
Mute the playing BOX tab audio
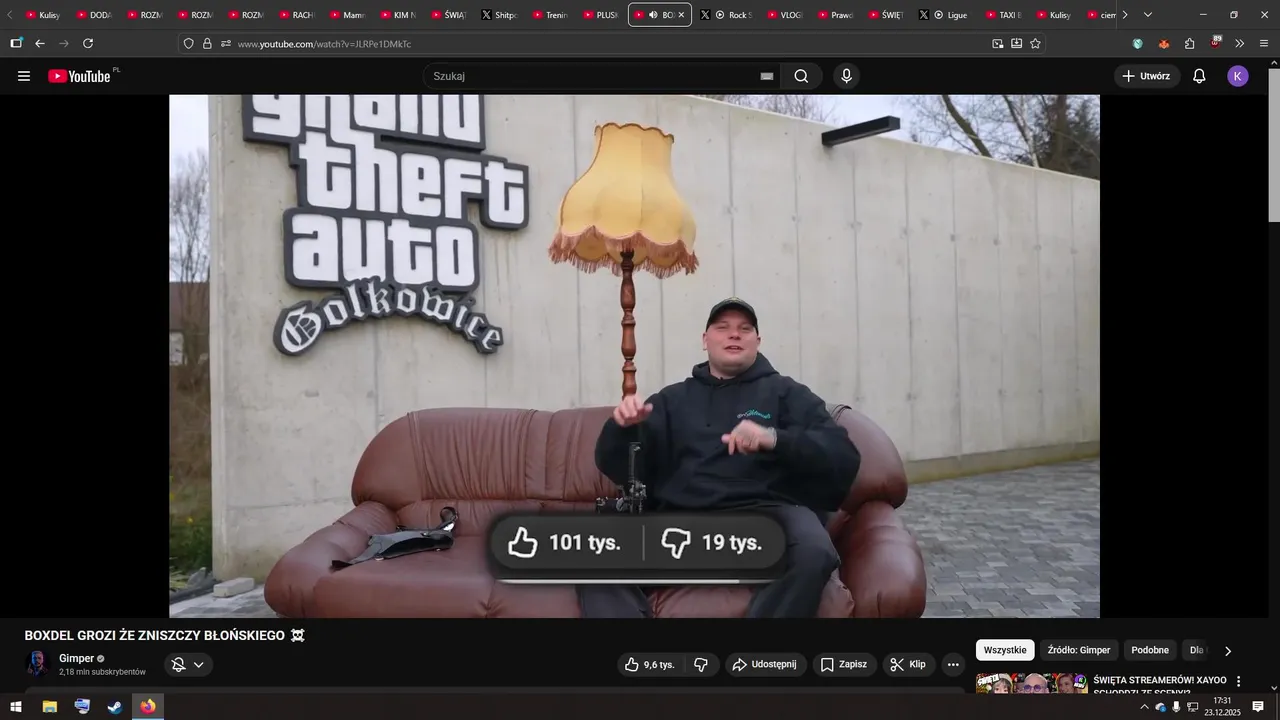[x=653, y=15]
